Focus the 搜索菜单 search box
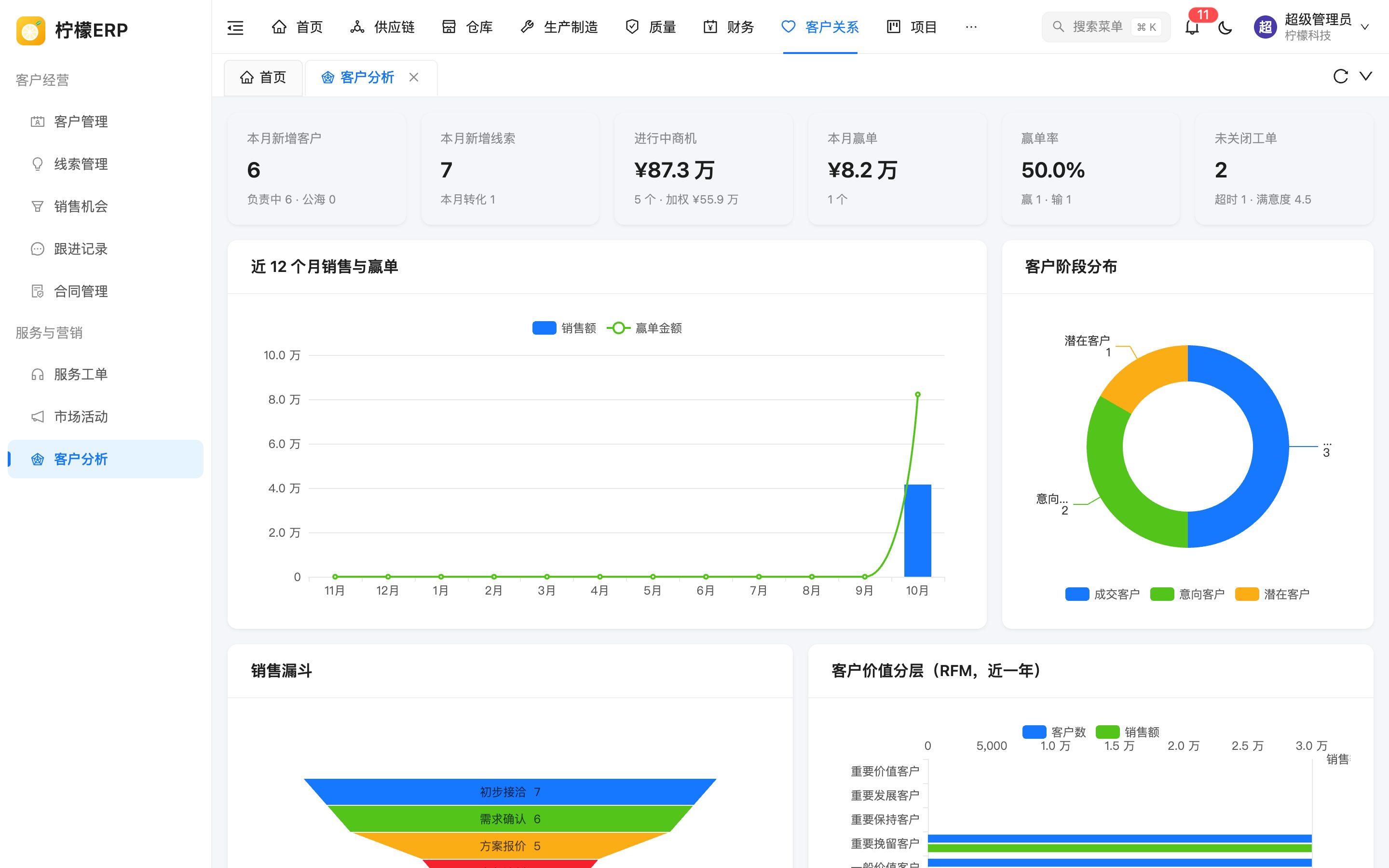This screenshot has height=868, width=1389. click(1105, 27)
